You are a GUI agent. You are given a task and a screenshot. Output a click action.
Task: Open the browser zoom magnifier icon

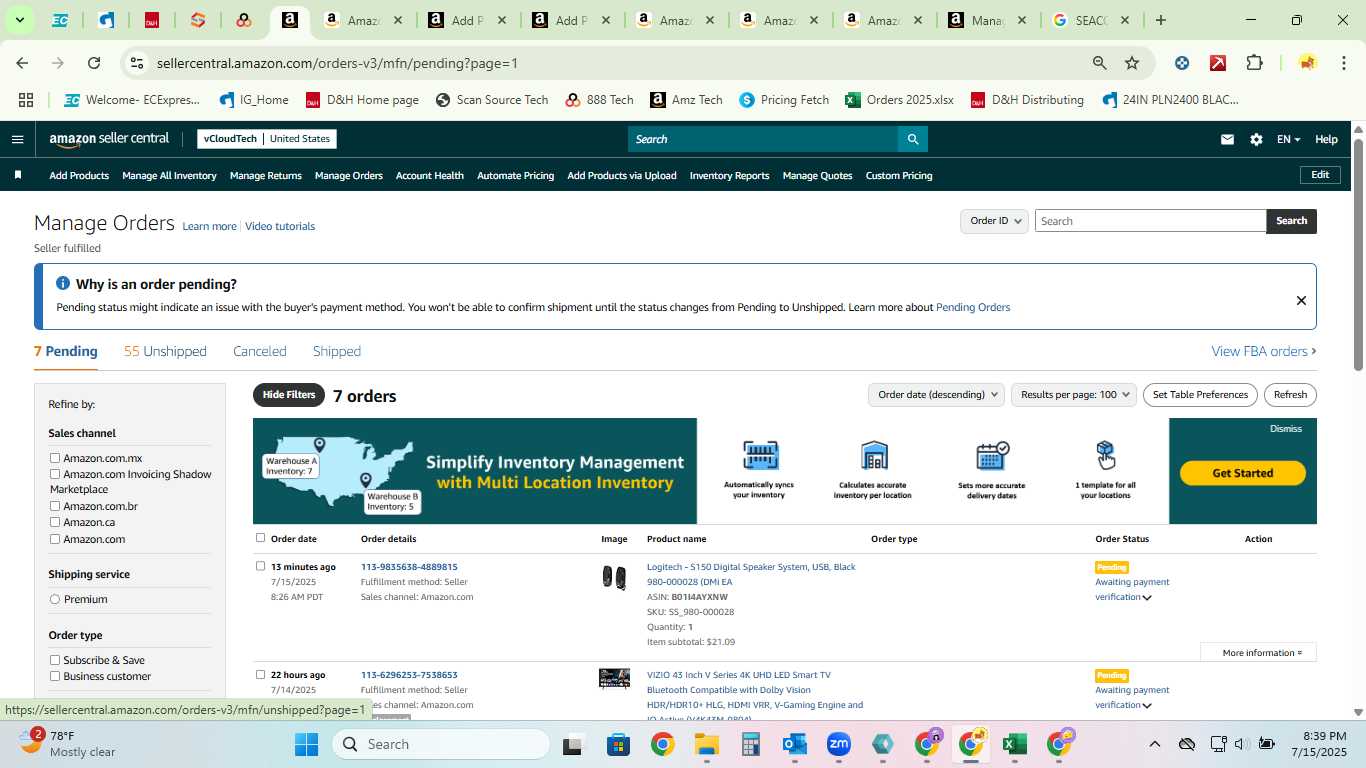(1099, 63)
